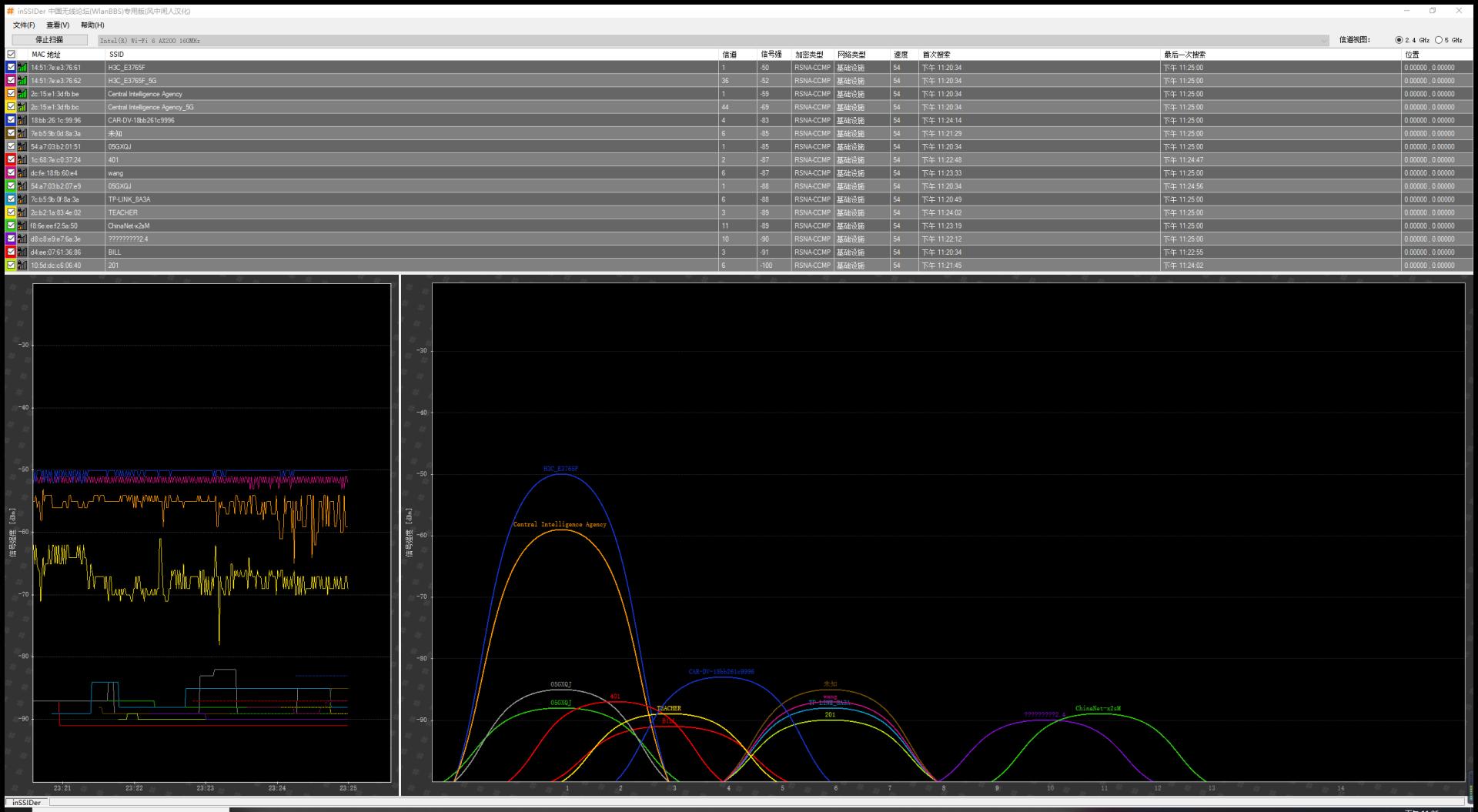Toggle the select-all checkbox in table header
This screenshot has height=812, width=1478.
[x=11, y=55]
